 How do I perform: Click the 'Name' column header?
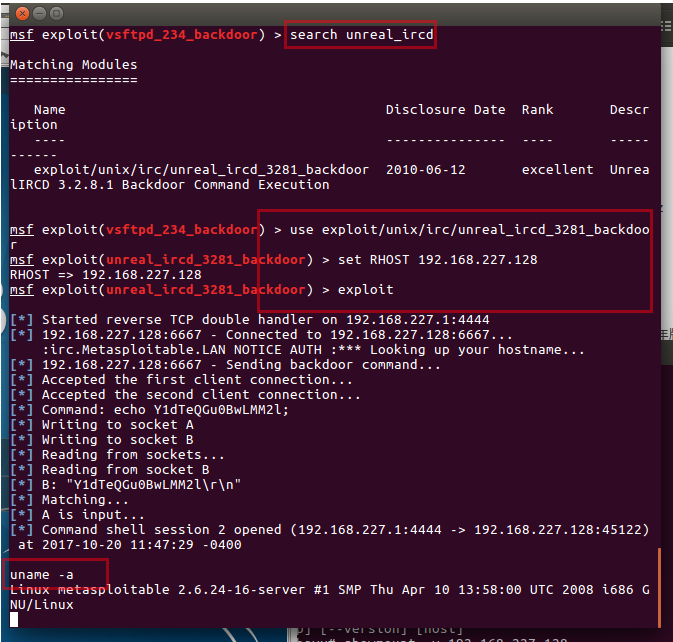50,110
